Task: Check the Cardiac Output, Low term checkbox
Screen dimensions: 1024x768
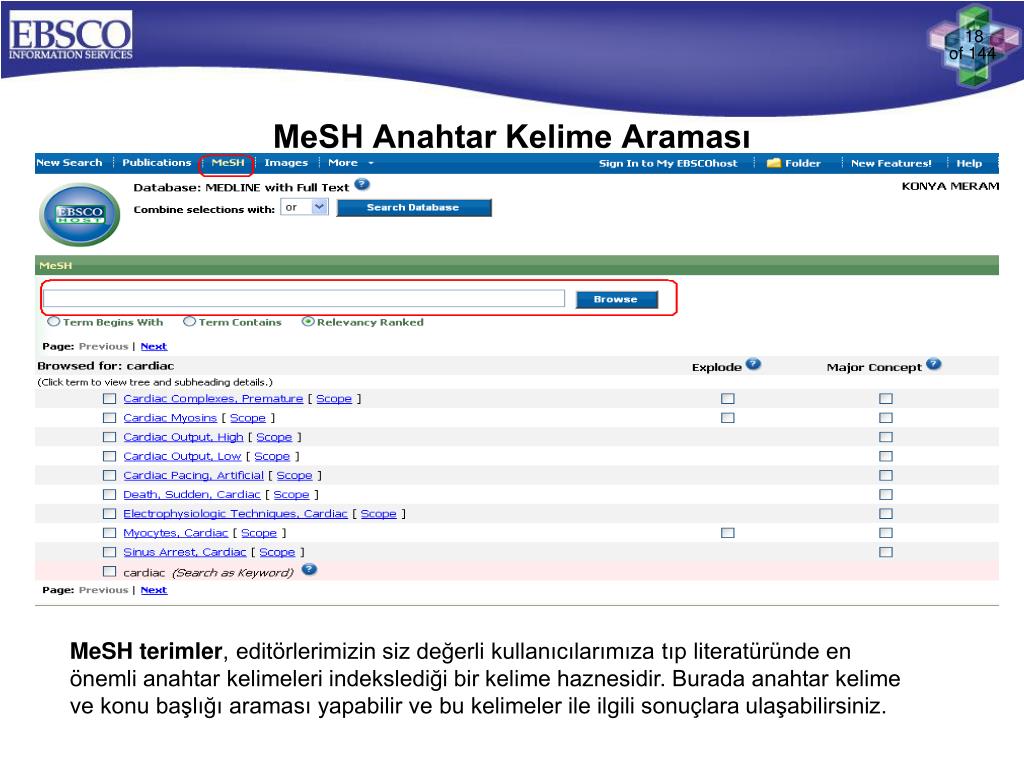Action: point(110,456)
